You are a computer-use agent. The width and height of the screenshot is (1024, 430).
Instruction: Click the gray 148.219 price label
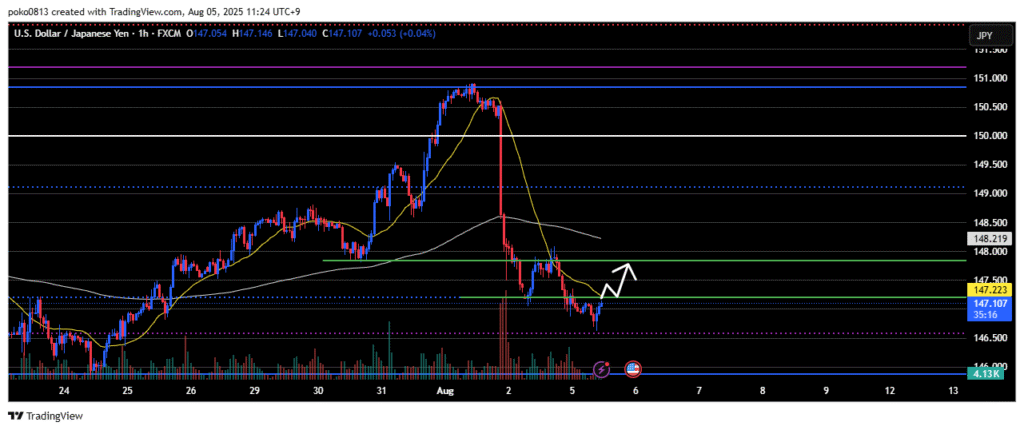pos(985,239)
